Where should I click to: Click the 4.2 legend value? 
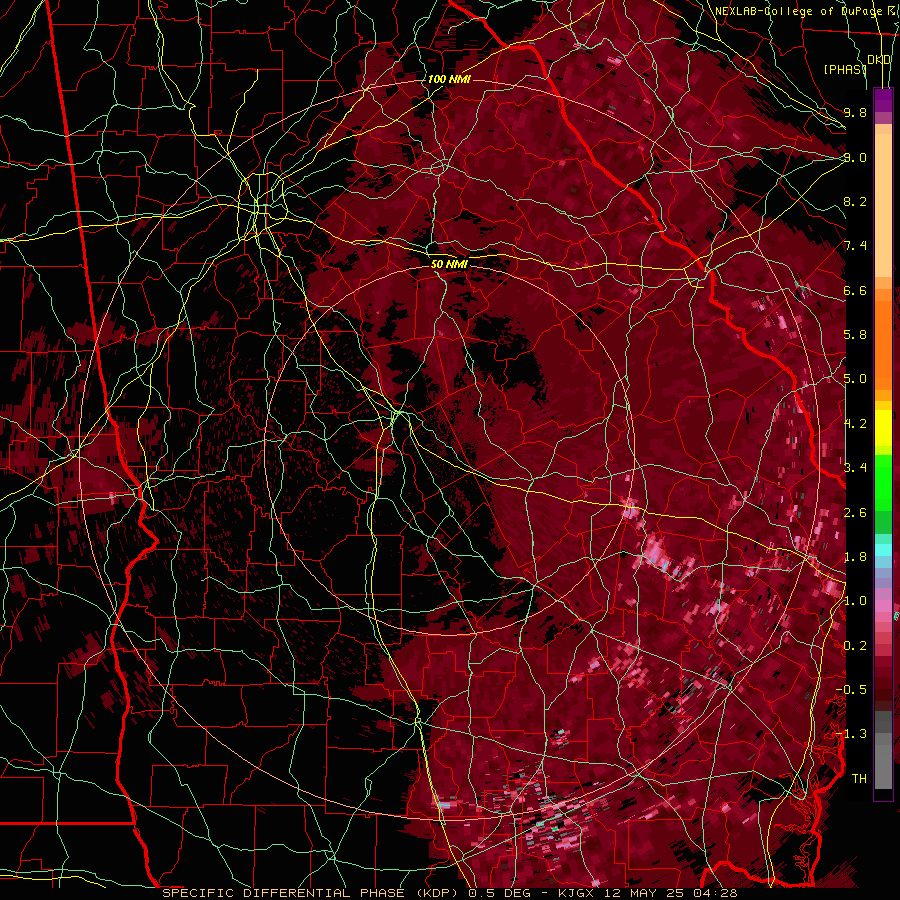[x=855, y=424]
